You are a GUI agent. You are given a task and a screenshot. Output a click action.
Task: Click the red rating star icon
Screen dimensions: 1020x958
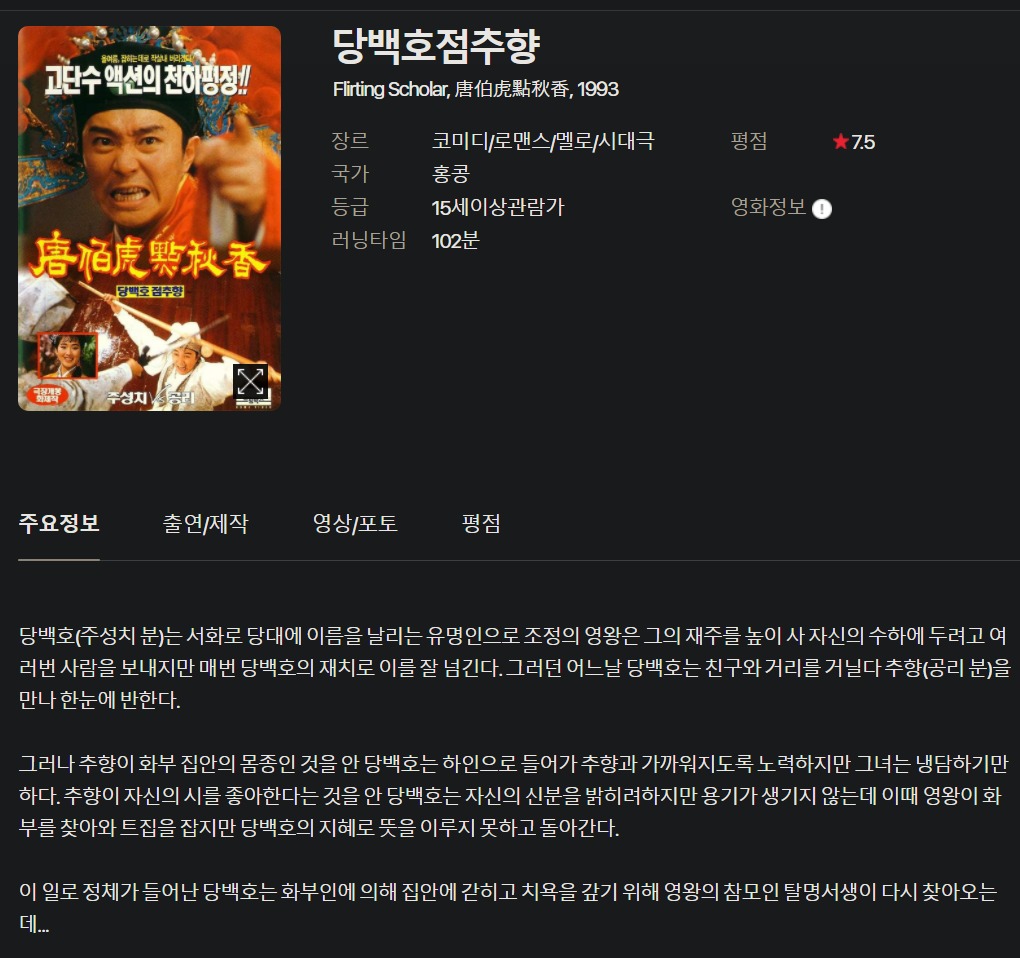tap(840, 141)
